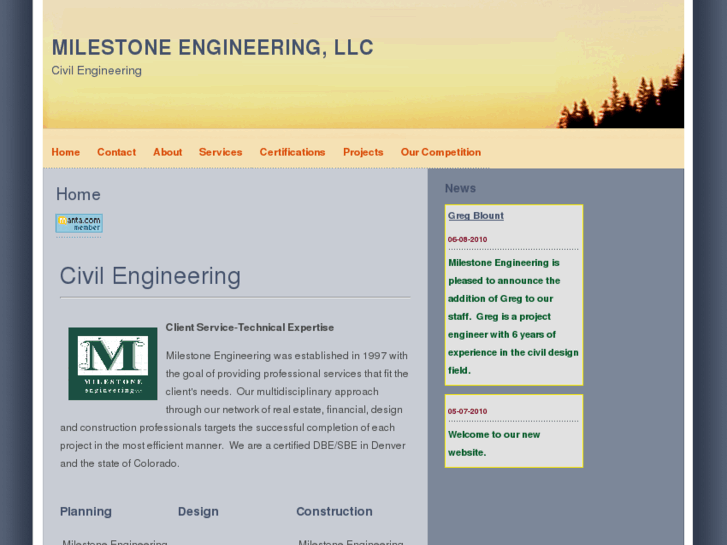The height and width of the screenshot is (545, 727).
Task: Click the Design column heading
Action: [x=198, y=511]
